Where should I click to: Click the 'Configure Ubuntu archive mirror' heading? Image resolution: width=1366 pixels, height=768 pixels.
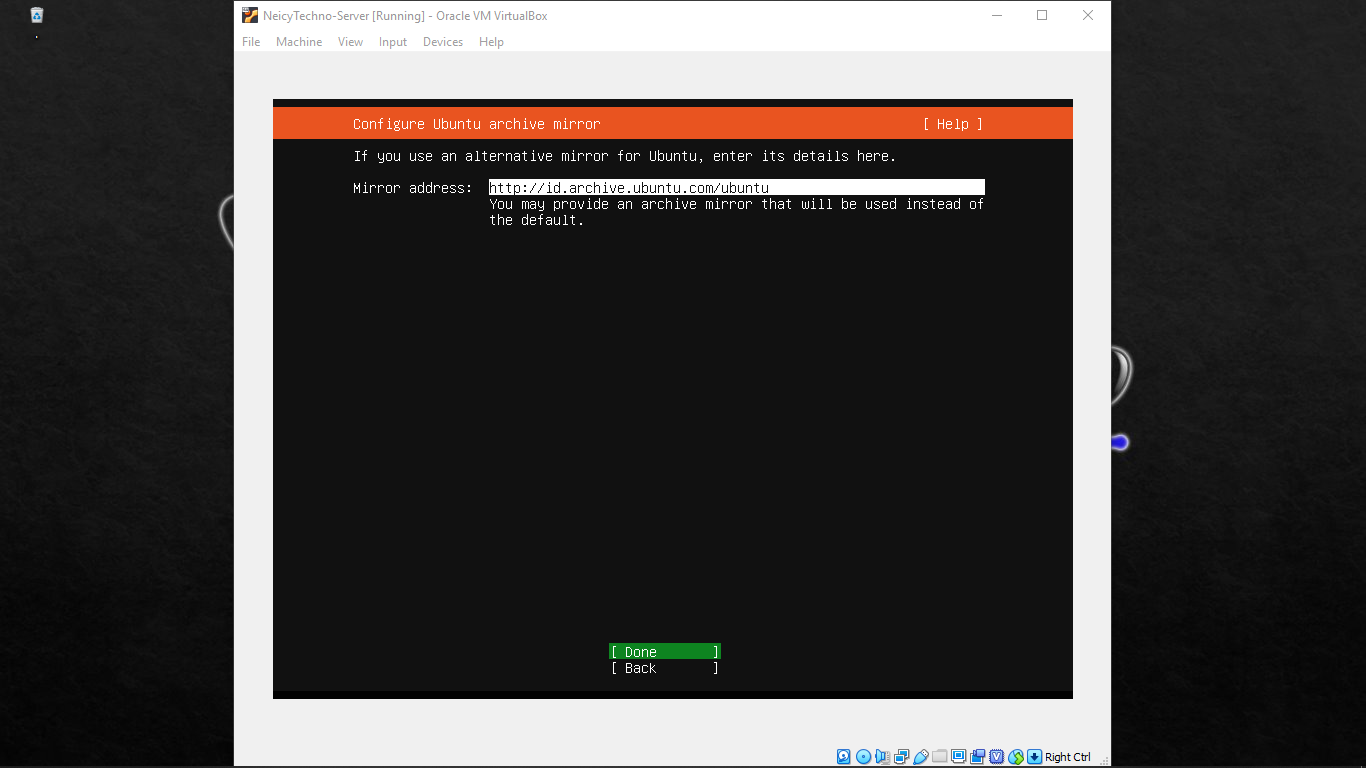(477, 124)
